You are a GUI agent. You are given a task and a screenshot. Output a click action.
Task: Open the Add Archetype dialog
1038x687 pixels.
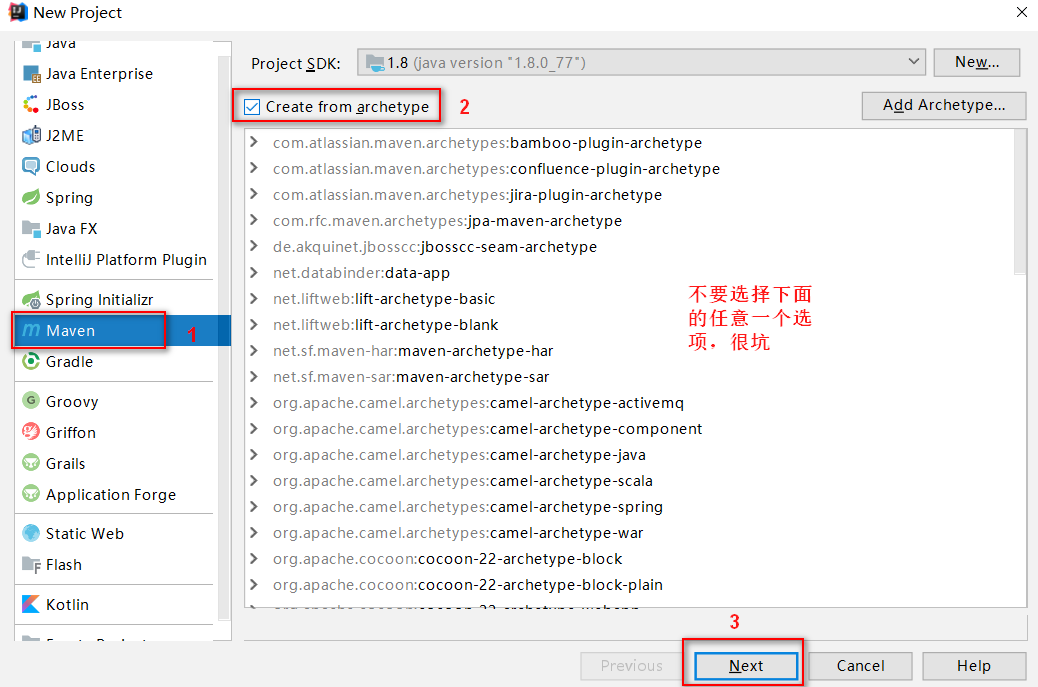[x=941, y=105]
